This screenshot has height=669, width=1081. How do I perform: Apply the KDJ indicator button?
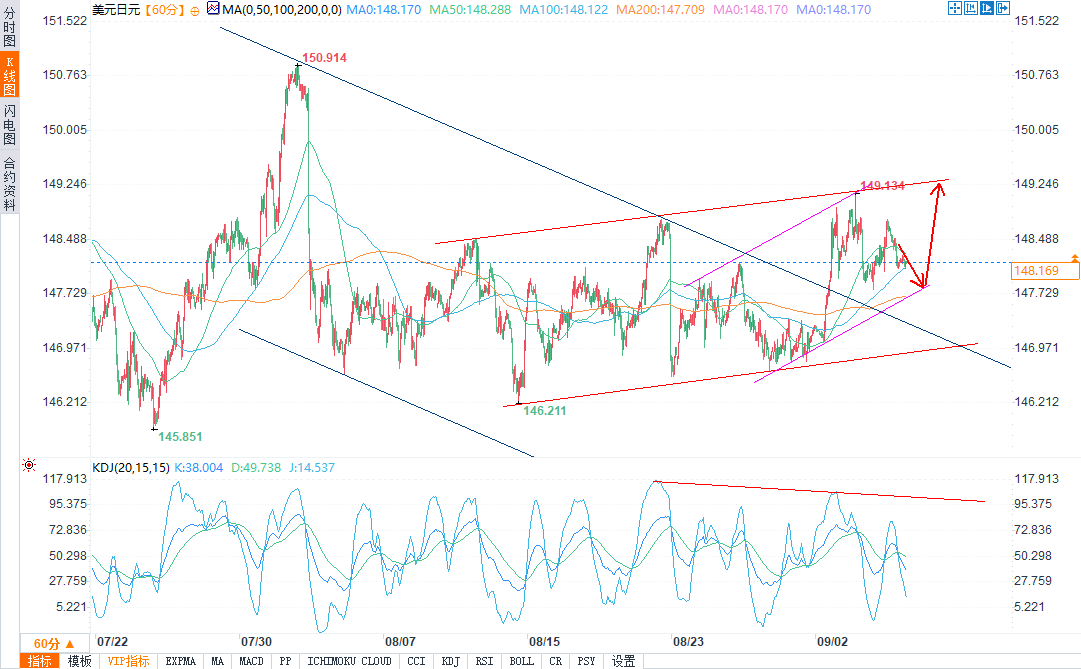coord(451,661)
